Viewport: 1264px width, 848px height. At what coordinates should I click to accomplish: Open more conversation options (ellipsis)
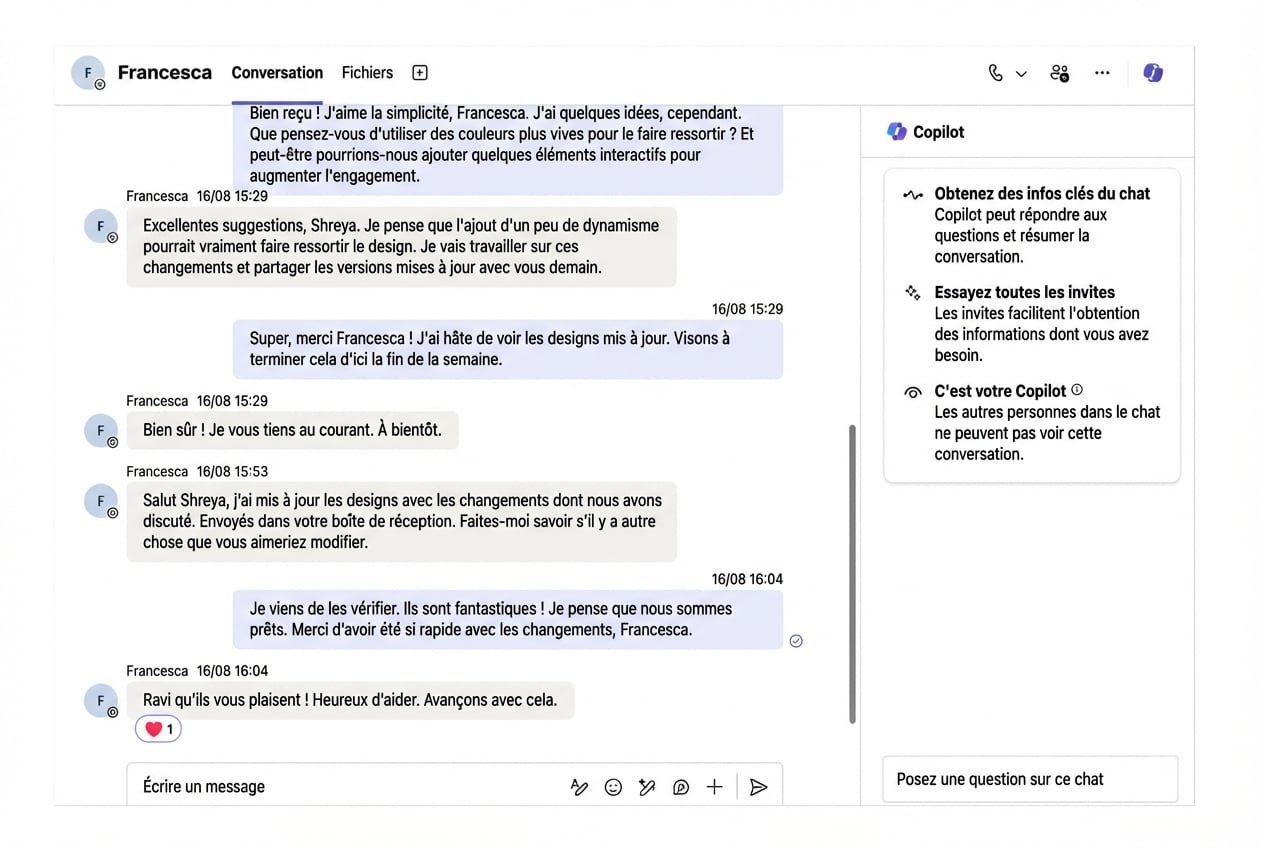1102,73
